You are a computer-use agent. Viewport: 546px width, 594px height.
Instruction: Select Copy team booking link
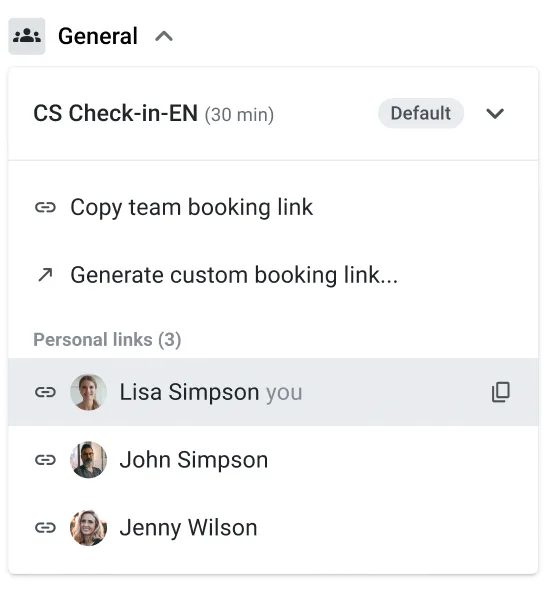(x=273, y=207)
